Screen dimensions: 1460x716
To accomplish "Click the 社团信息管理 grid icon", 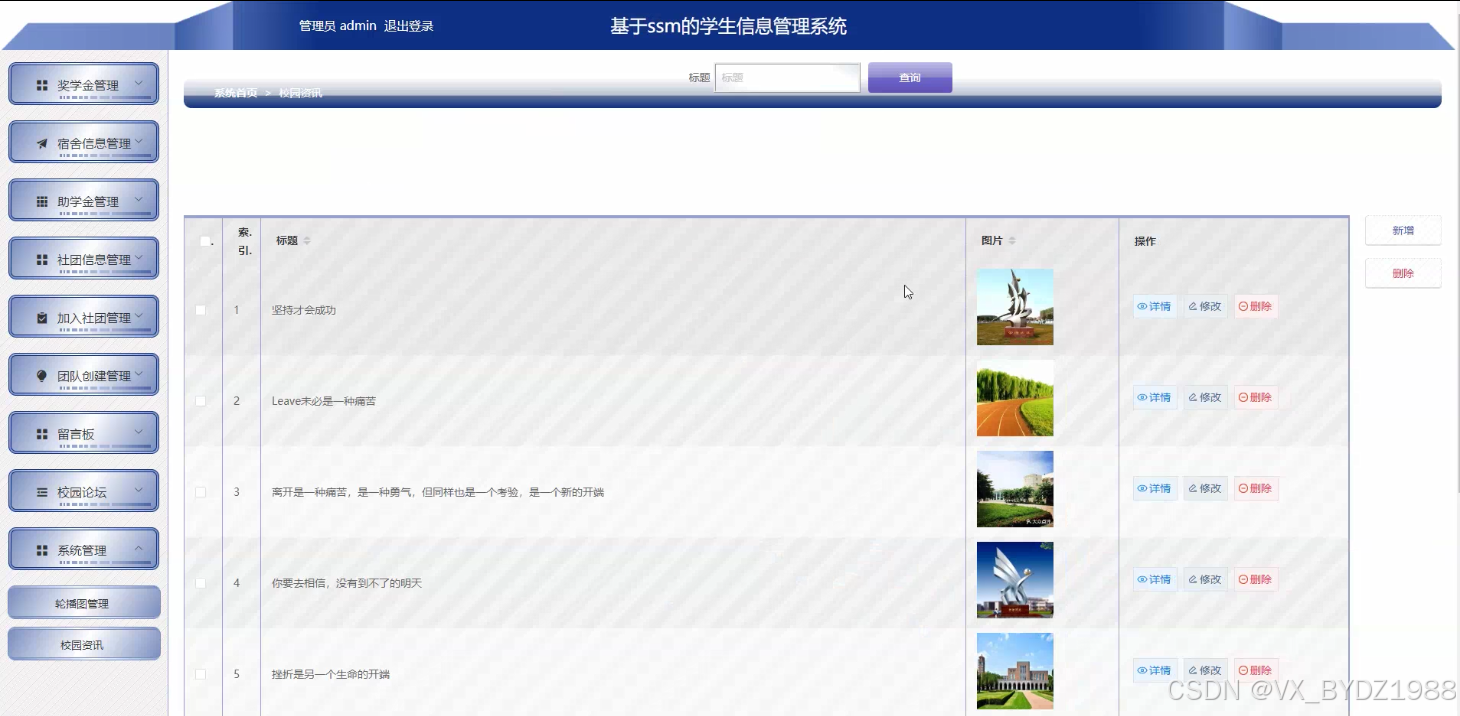I will click(x=42, y=260).
